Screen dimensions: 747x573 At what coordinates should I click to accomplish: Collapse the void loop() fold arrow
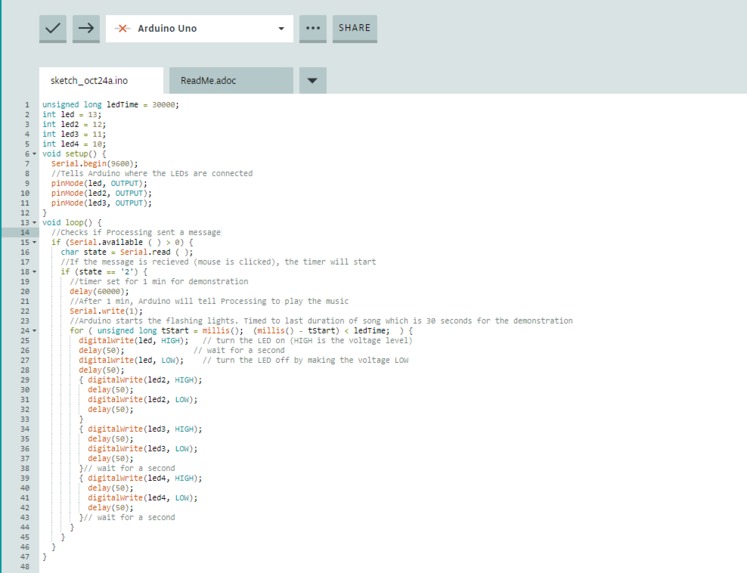click(x=34, y=222)
